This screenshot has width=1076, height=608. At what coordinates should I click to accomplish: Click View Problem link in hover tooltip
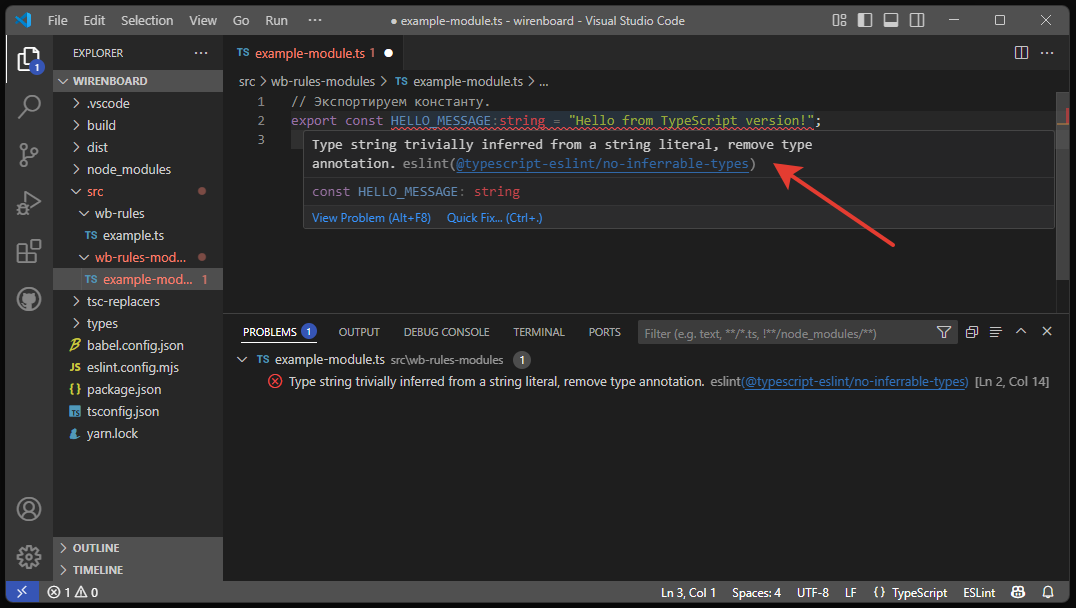371,218
